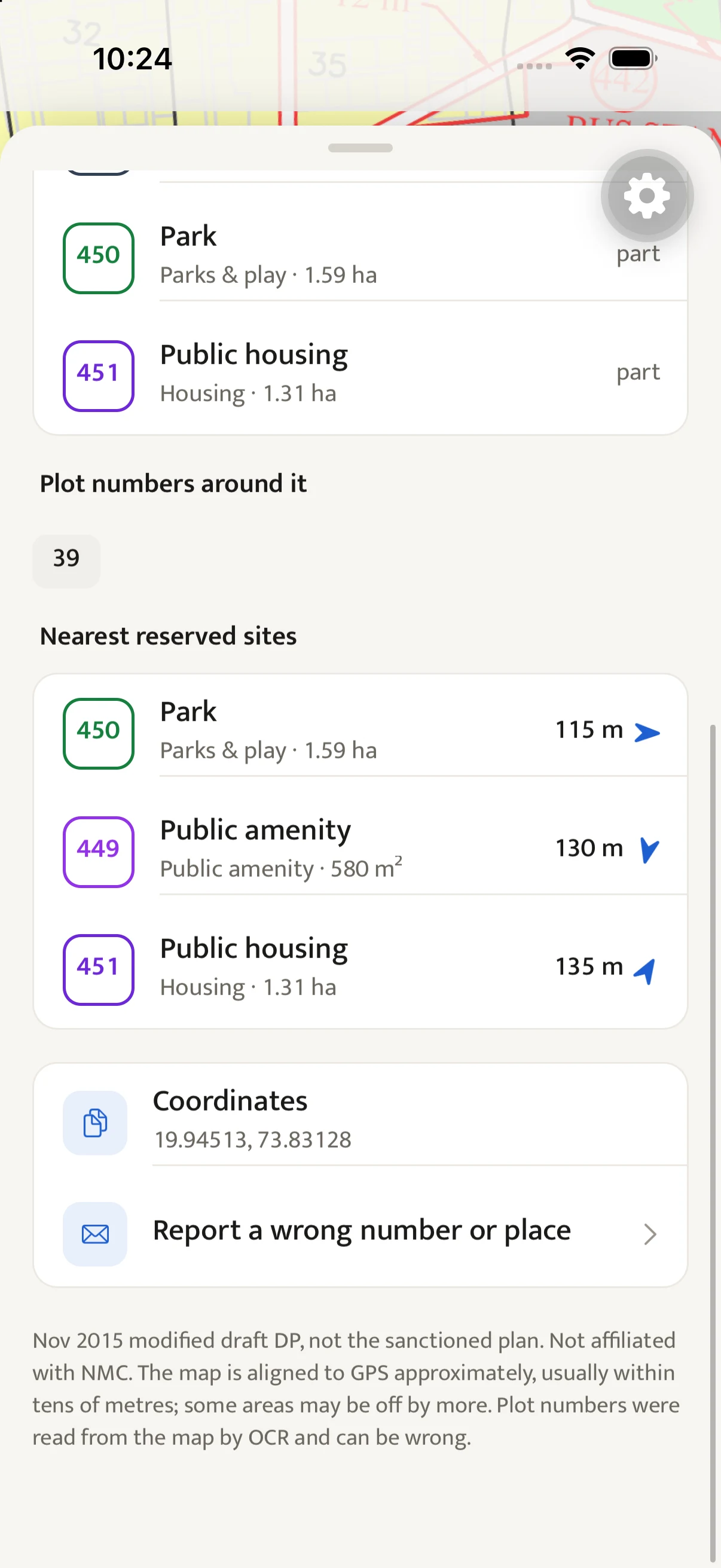Tap the 'Nearest reserved sites' heading

[x=168, y=636]
